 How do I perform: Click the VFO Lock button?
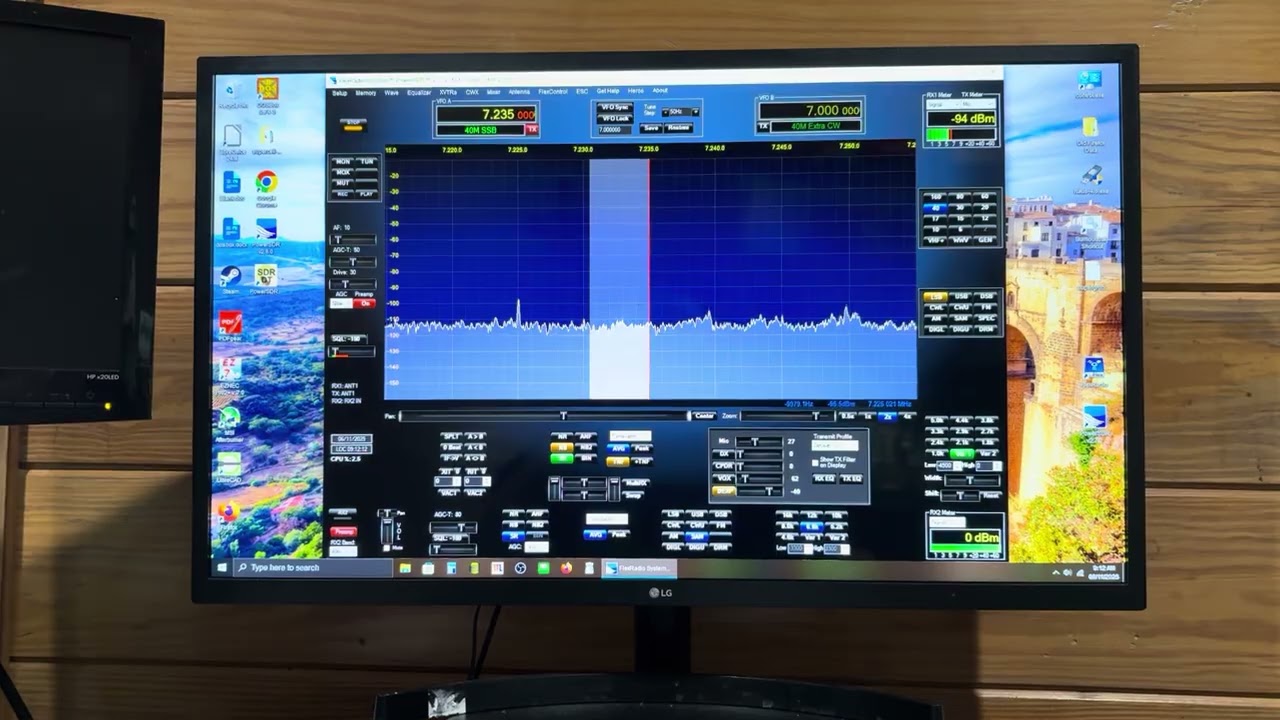pos(615,118)
